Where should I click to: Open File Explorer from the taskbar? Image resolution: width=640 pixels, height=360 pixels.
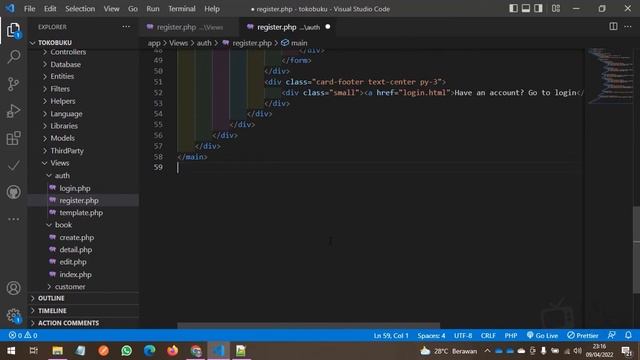tap(58, 351)
